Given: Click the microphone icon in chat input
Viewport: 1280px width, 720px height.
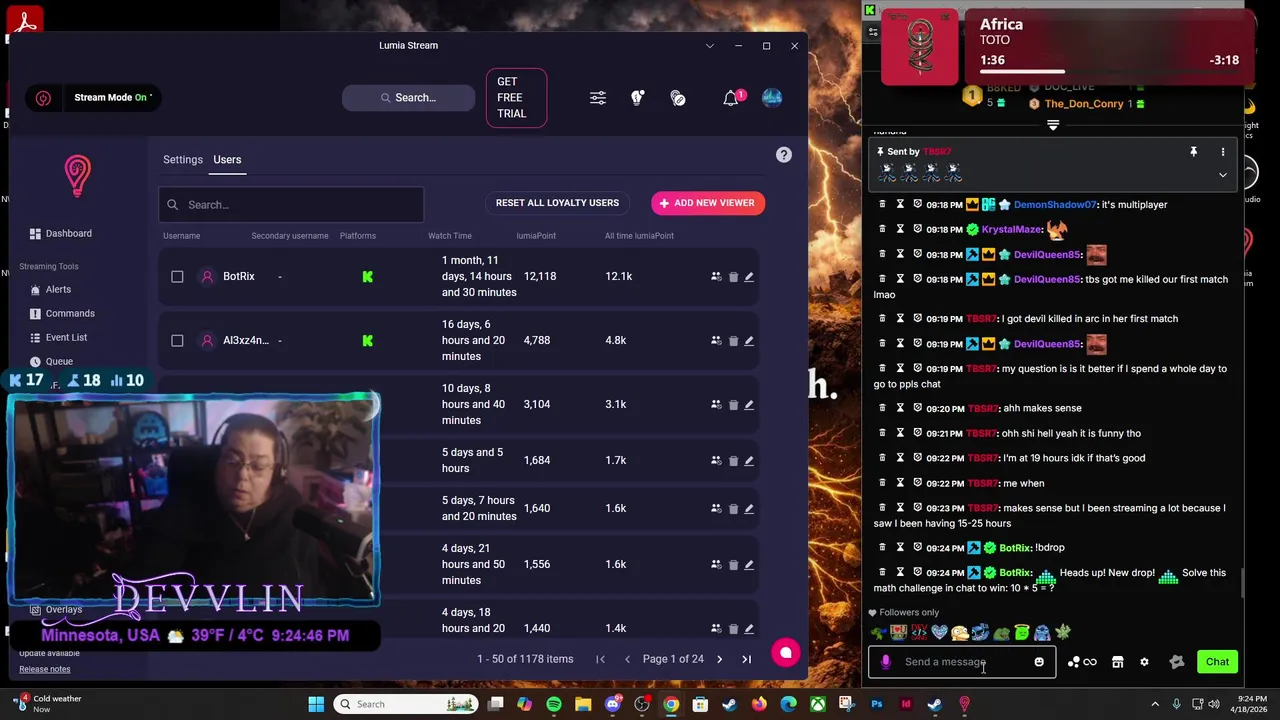Looking at the screenshot, I should coord(885,662).
